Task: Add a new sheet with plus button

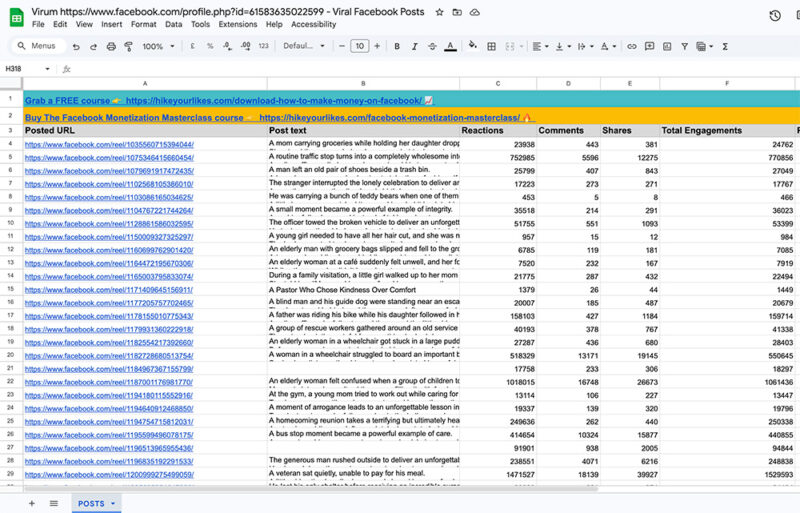Action: pyautogui.click(x=31, y=503)
